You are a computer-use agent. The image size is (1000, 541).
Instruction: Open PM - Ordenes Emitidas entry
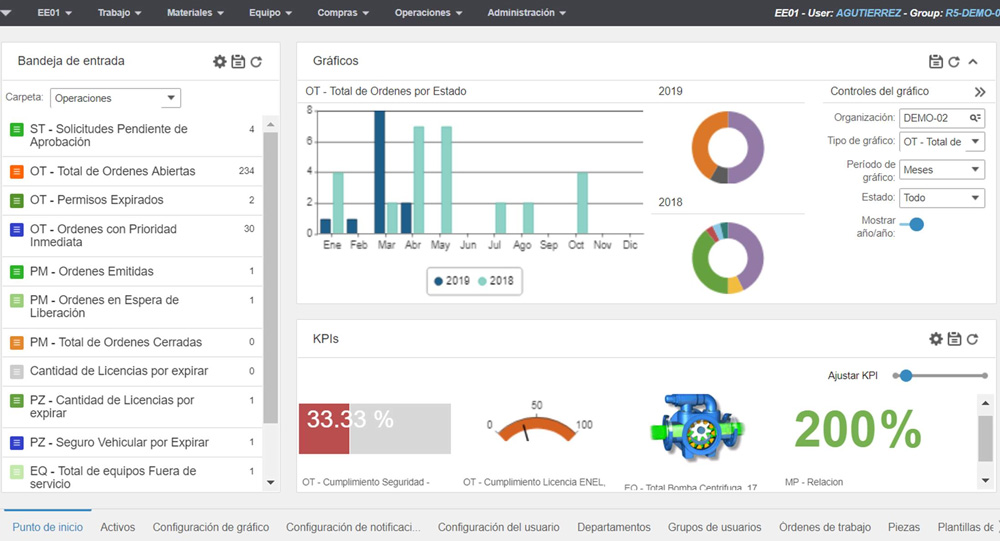133,271
